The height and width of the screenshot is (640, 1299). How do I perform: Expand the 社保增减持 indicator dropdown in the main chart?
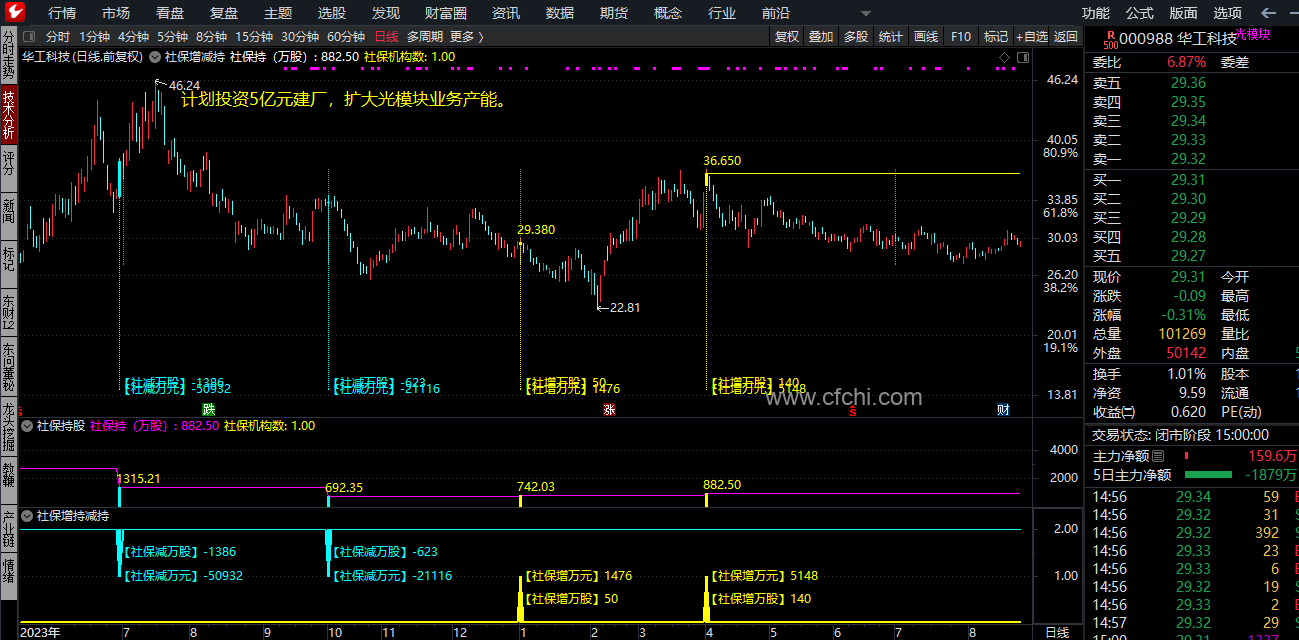156,57
